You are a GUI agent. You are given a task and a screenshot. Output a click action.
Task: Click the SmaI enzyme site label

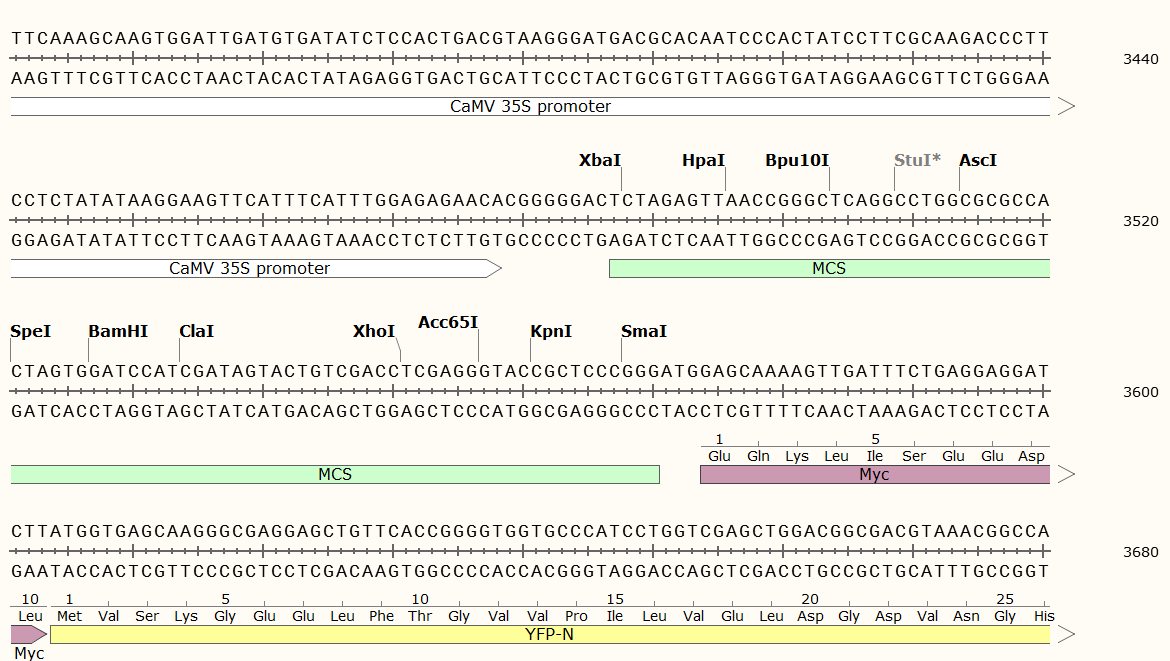[x=643, y=331]
